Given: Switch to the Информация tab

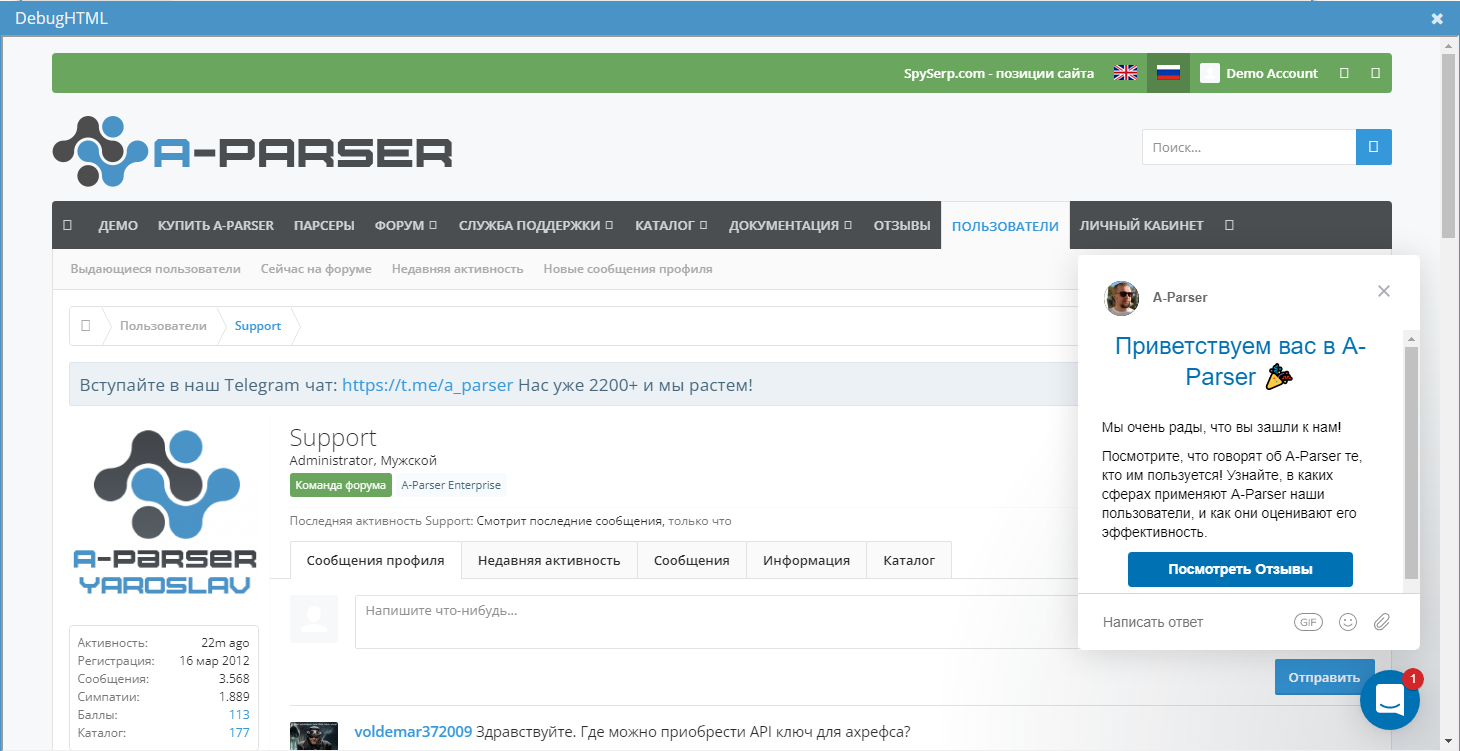Looking at the screenshot, I should [806, 560].
